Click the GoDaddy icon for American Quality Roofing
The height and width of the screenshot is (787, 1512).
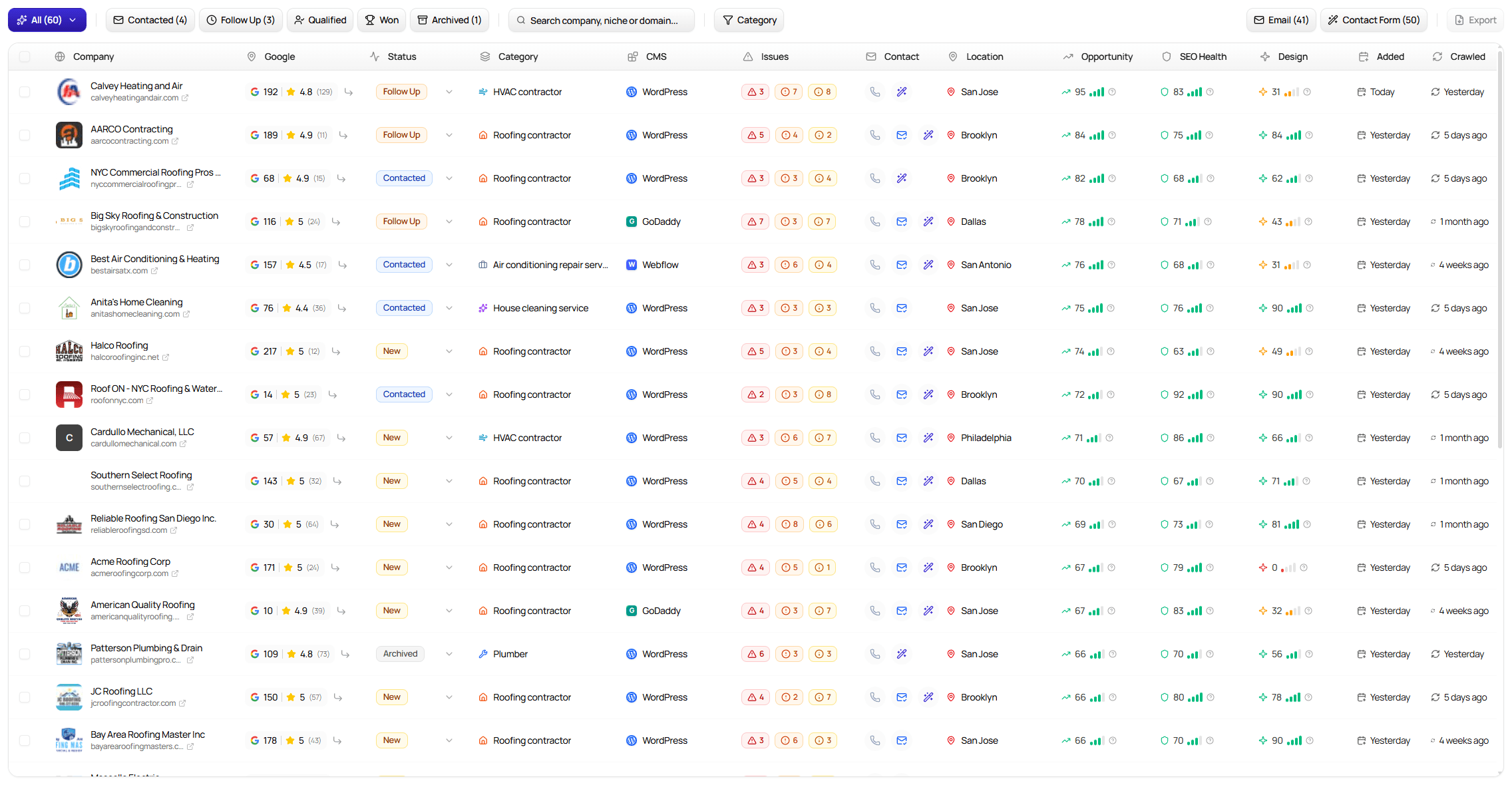coord(631,610)
